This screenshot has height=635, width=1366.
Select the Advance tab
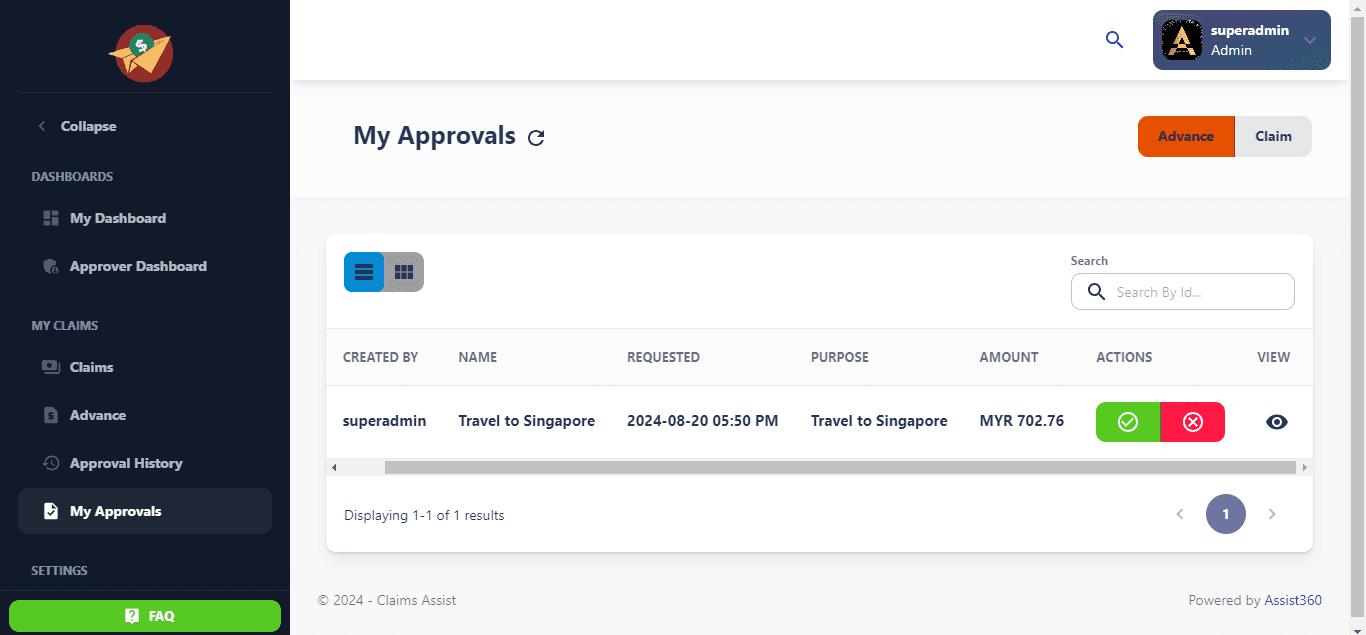pos(1186,137)
